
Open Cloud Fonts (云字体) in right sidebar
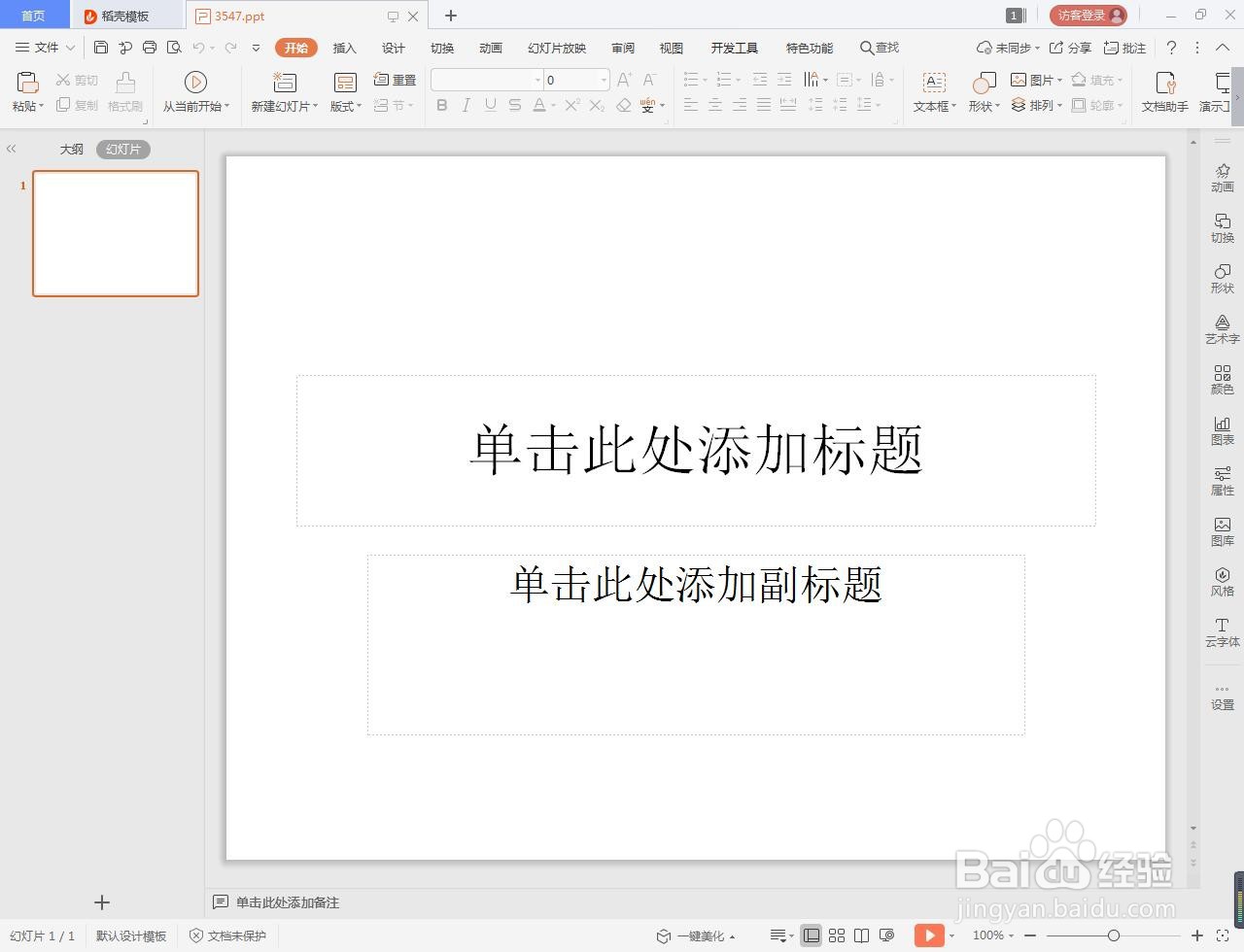[1223, 632]
